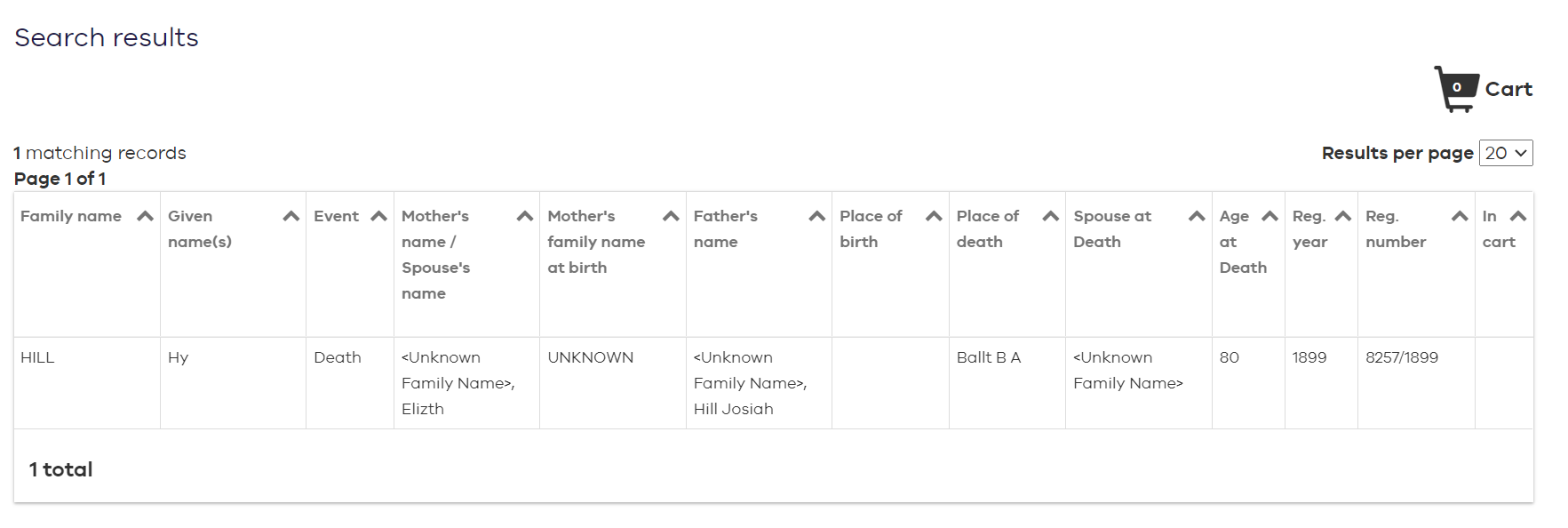Viewport: 1568px width, 528px height.
Task: Sort by Family name arrow
Action: tap(146, 216)
